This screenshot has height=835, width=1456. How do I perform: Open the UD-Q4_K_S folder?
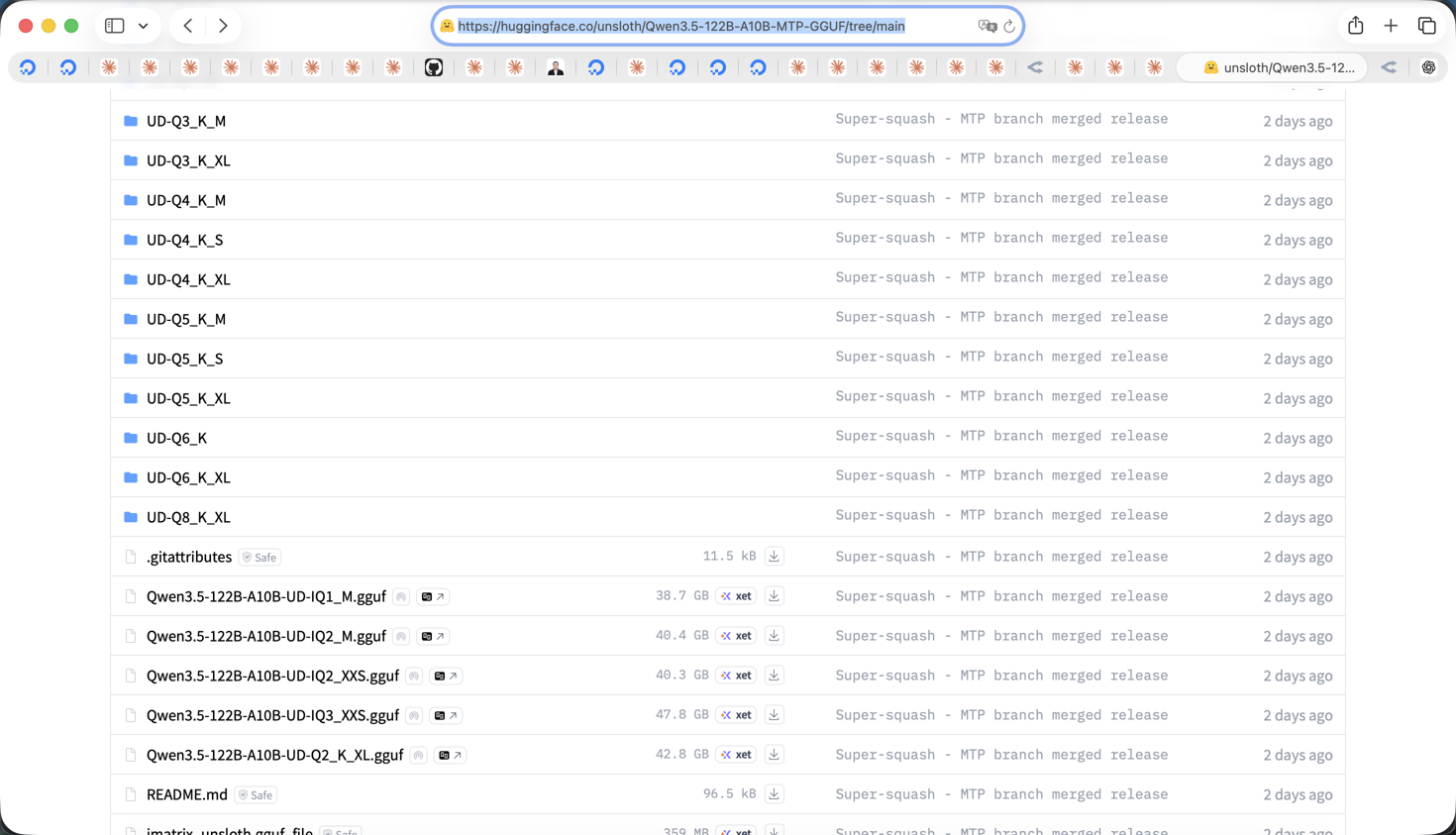pyautogui.click(x=185, y=240)
